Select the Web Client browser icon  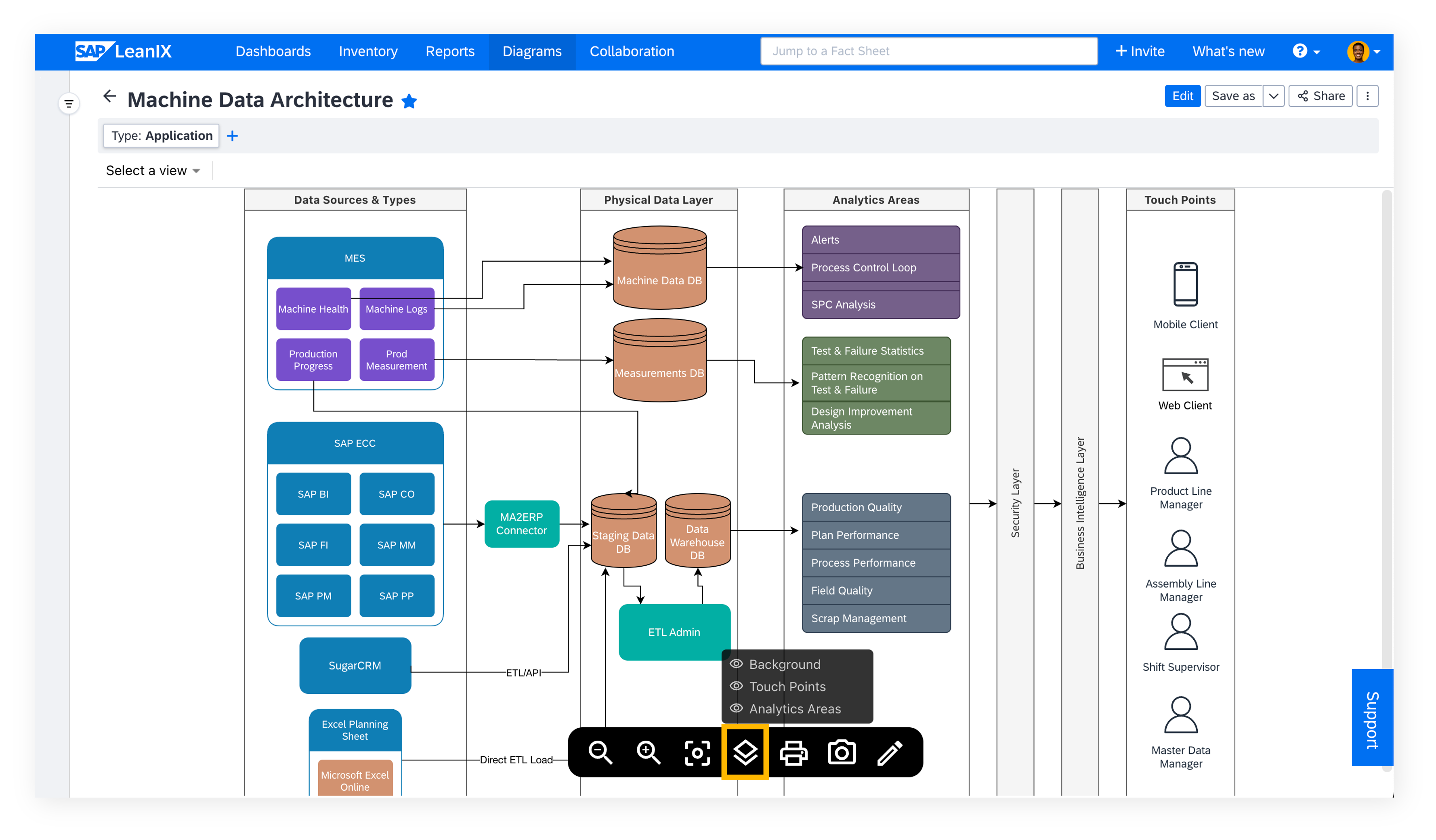point(1185,374)
